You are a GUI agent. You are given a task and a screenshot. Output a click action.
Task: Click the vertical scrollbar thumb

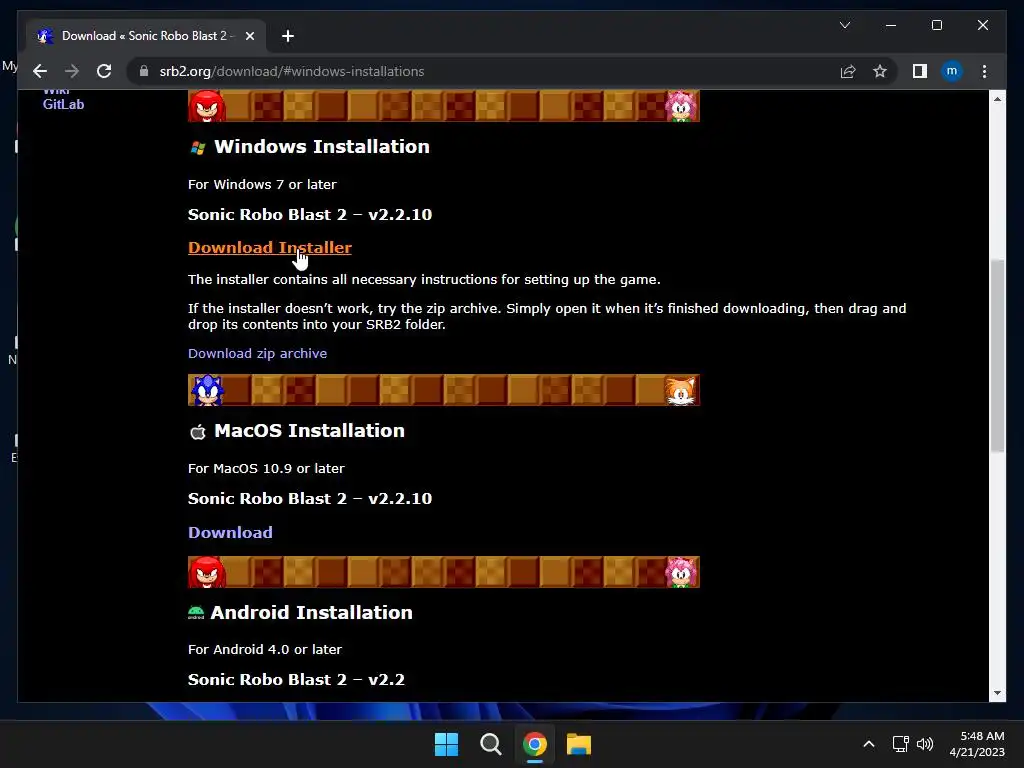(x=997, y=356)
